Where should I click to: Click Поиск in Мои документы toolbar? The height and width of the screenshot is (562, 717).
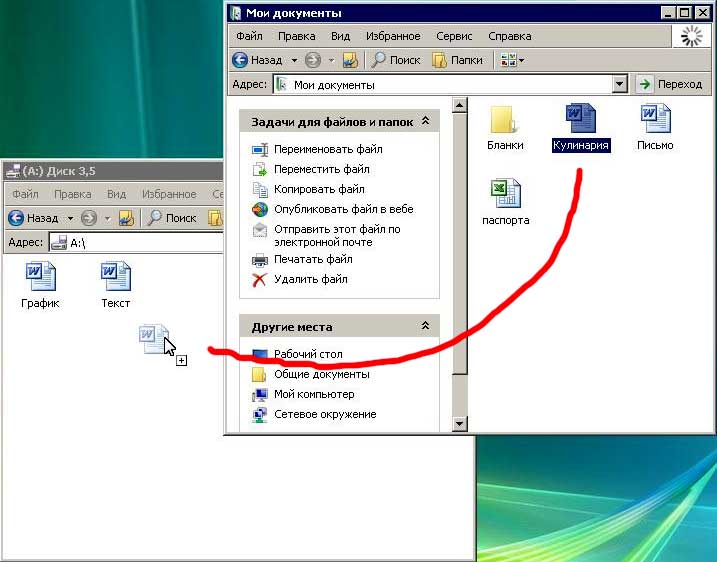point(396,60)
